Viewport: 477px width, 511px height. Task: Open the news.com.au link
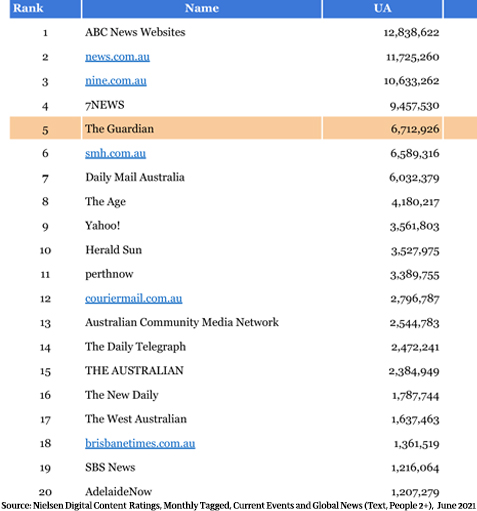click(x=117, y=57)
